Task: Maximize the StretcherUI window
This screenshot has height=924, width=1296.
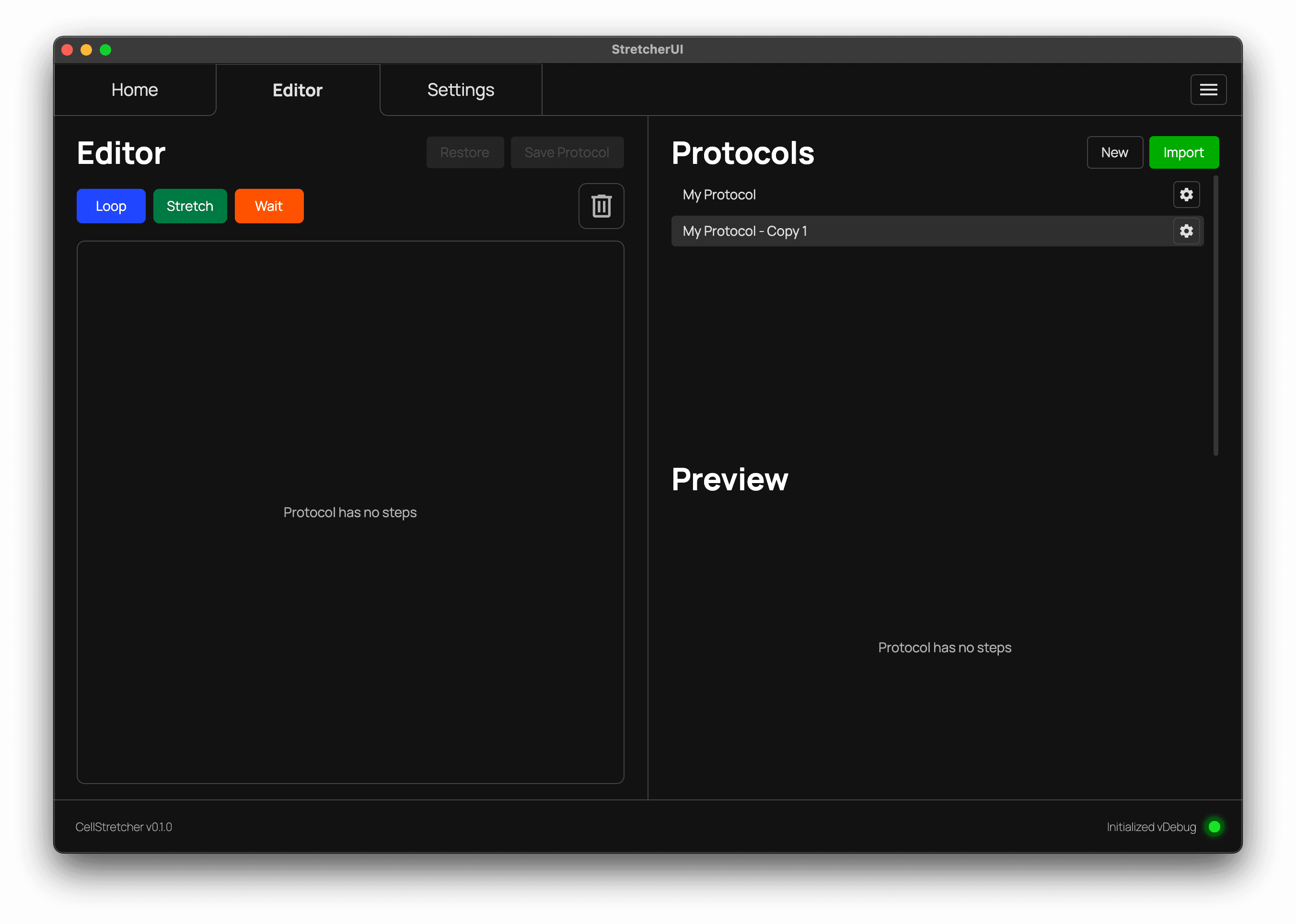Action: click(x=105, y=49)
